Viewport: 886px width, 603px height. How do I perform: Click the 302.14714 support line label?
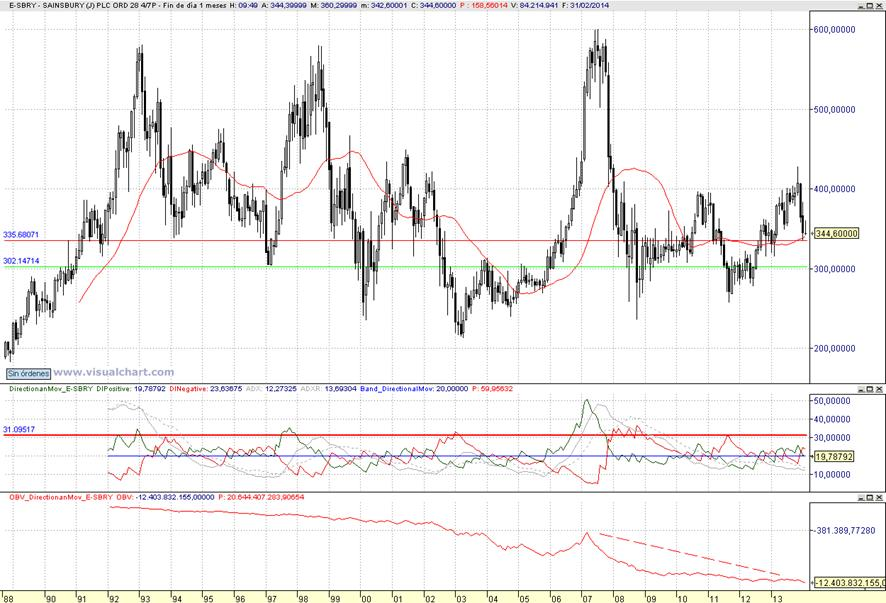(x=21, y=261)
